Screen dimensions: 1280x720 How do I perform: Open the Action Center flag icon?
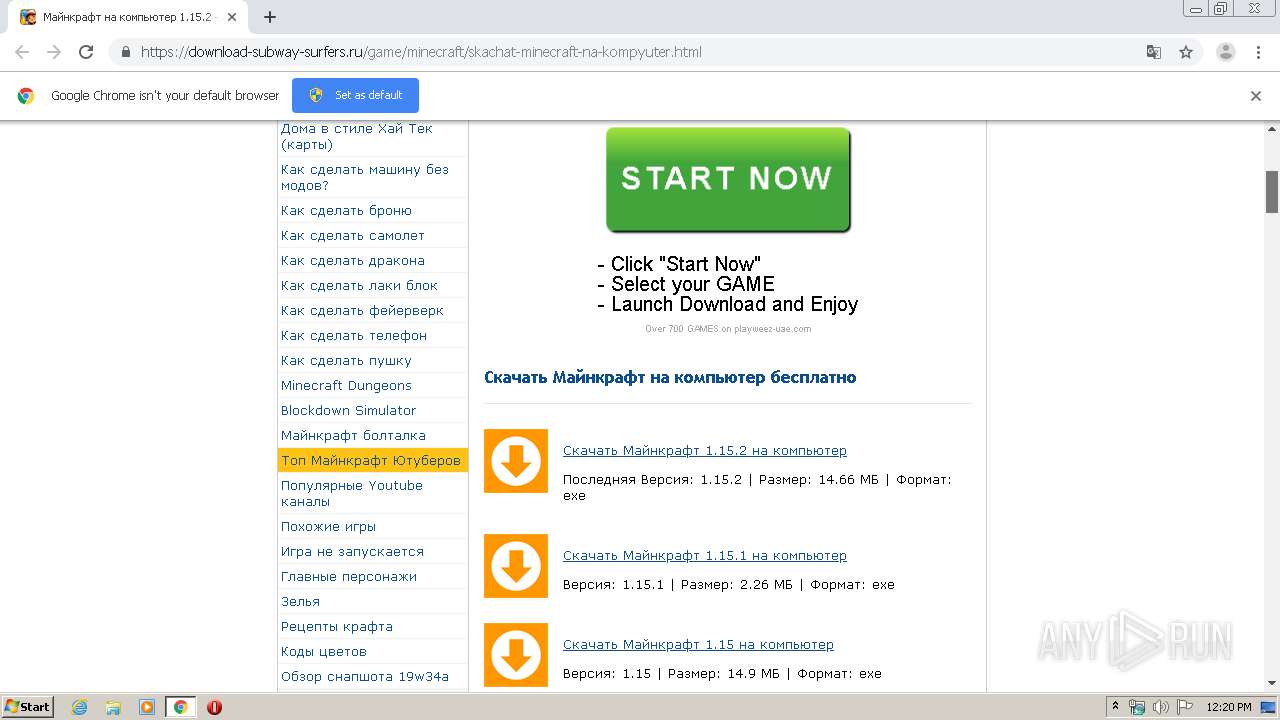1183,707
